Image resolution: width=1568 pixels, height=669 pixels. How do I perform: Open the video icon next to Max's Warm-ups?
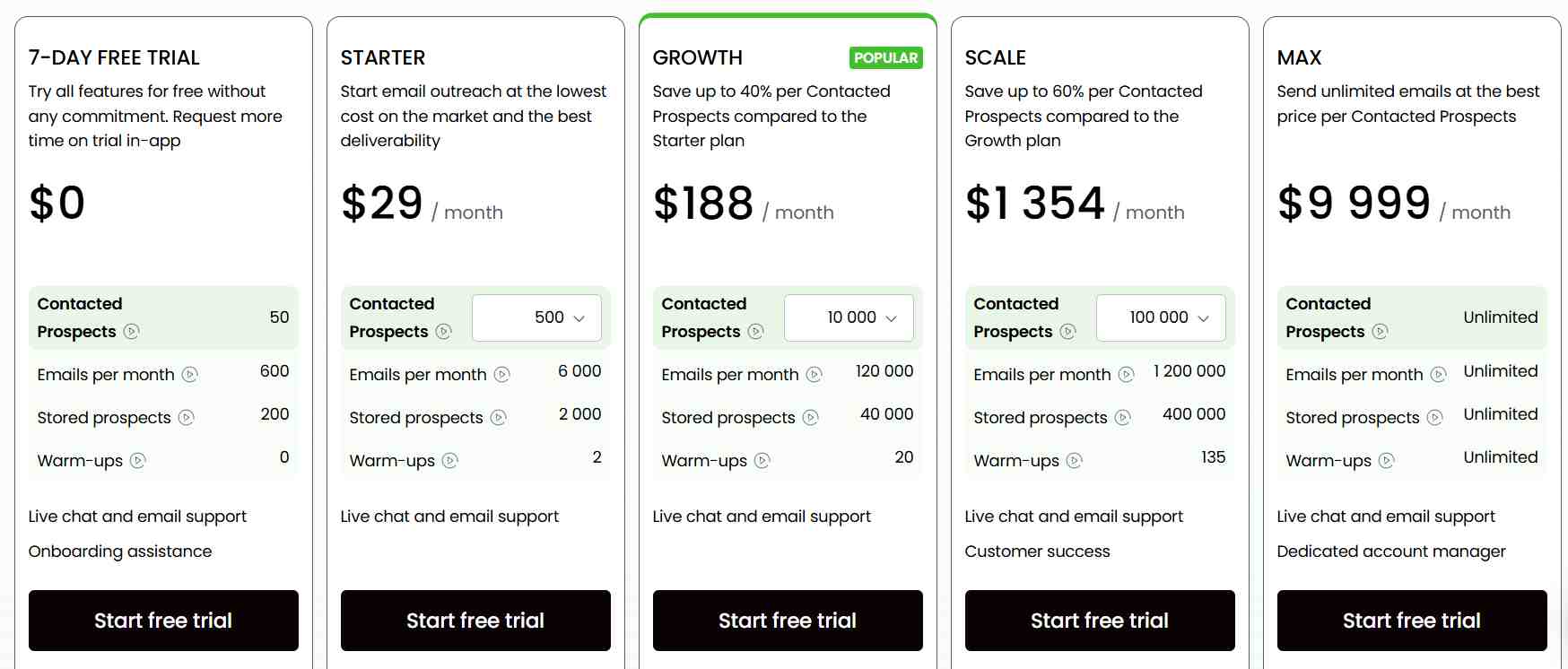(1387, 461)
